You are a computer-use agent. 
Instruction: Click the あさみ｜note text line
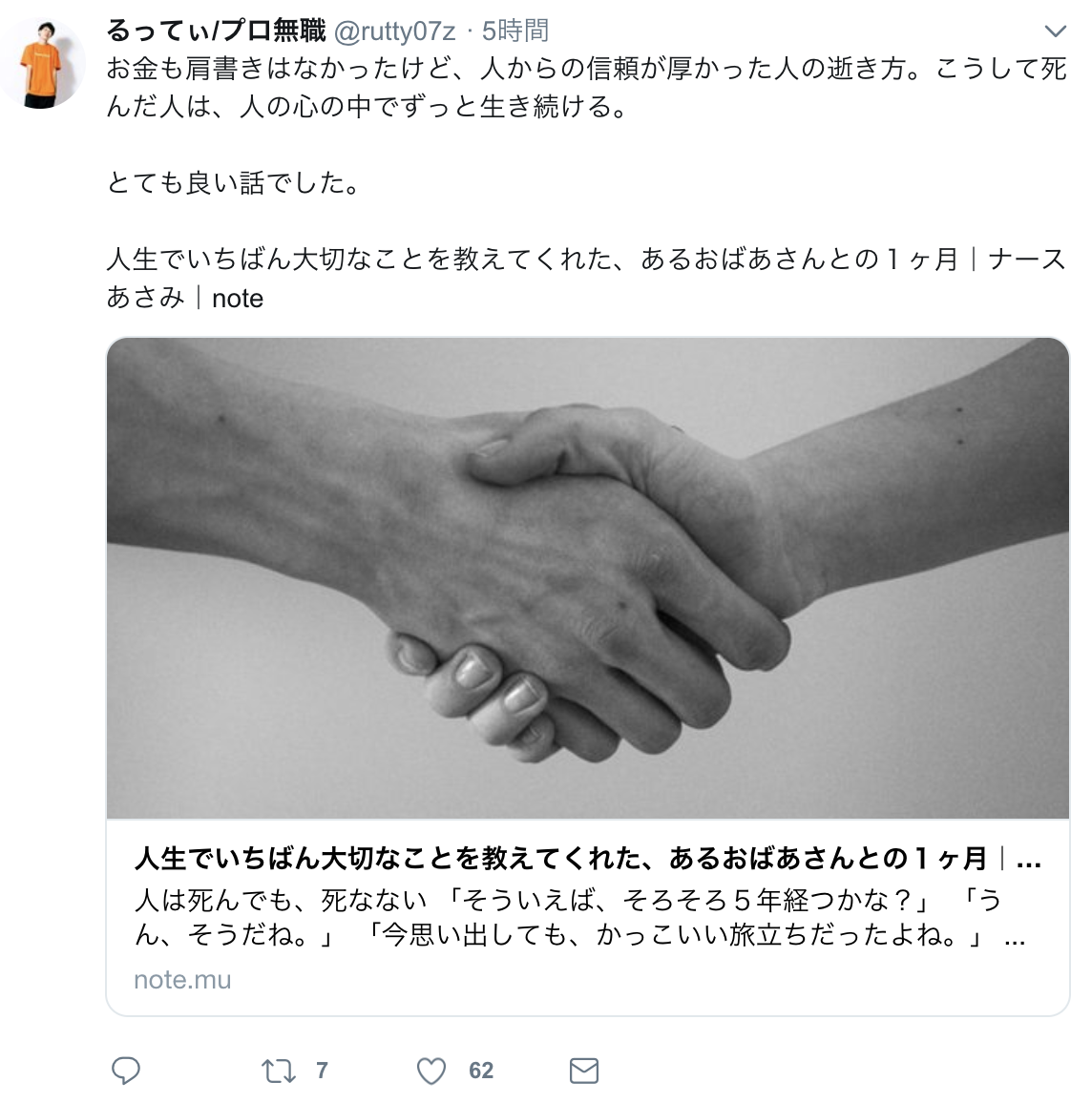tap(185, 298)
